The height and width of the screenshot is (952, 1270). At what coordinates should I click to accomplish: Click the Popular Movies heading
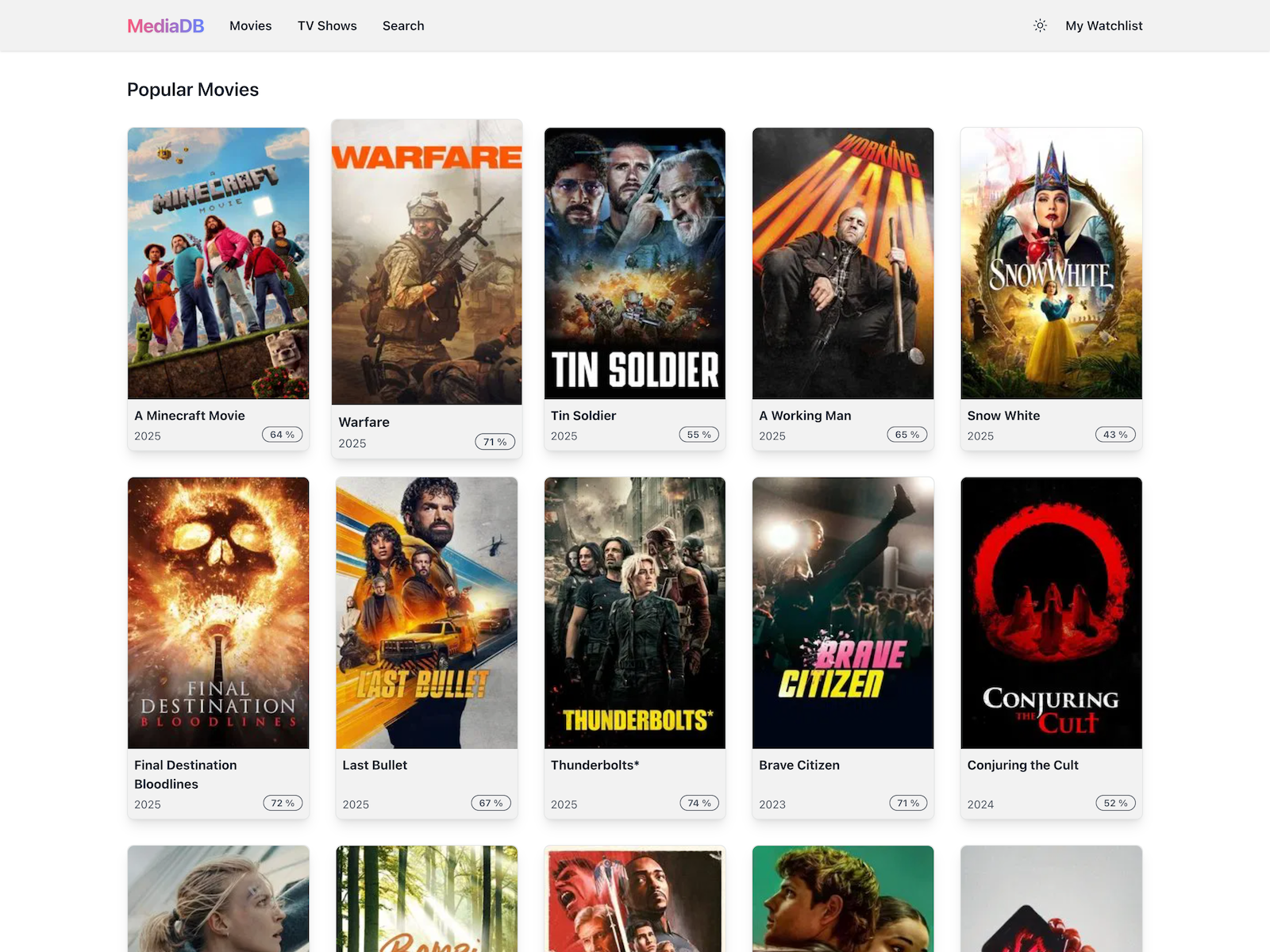[193, 90]
